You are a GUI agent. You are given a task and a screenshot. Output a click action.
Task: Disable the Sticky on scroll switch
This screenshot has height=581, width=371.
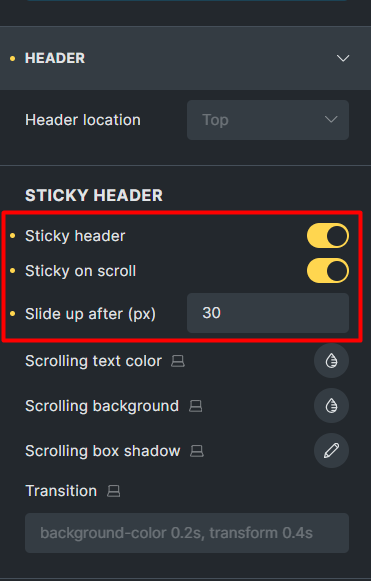click(x=328, y=271)
